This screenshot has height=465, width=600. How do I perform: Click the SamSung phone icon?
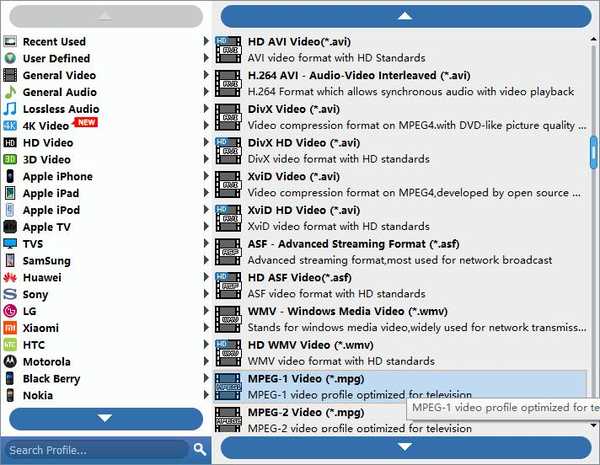pyautogui.click(x=10, y=261)
